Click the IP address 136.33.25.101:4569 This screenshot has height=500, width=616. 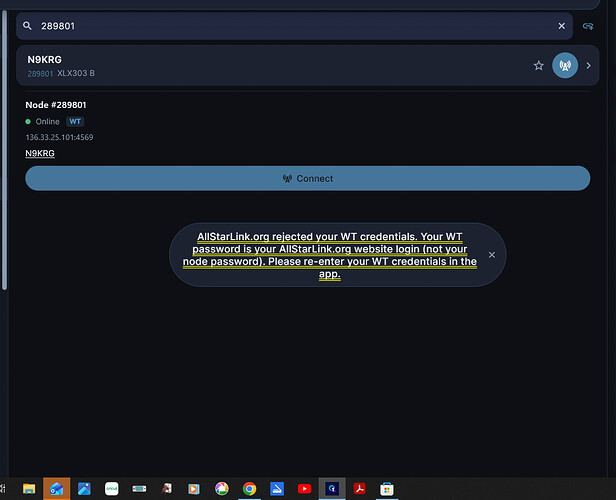coord(59,137)
